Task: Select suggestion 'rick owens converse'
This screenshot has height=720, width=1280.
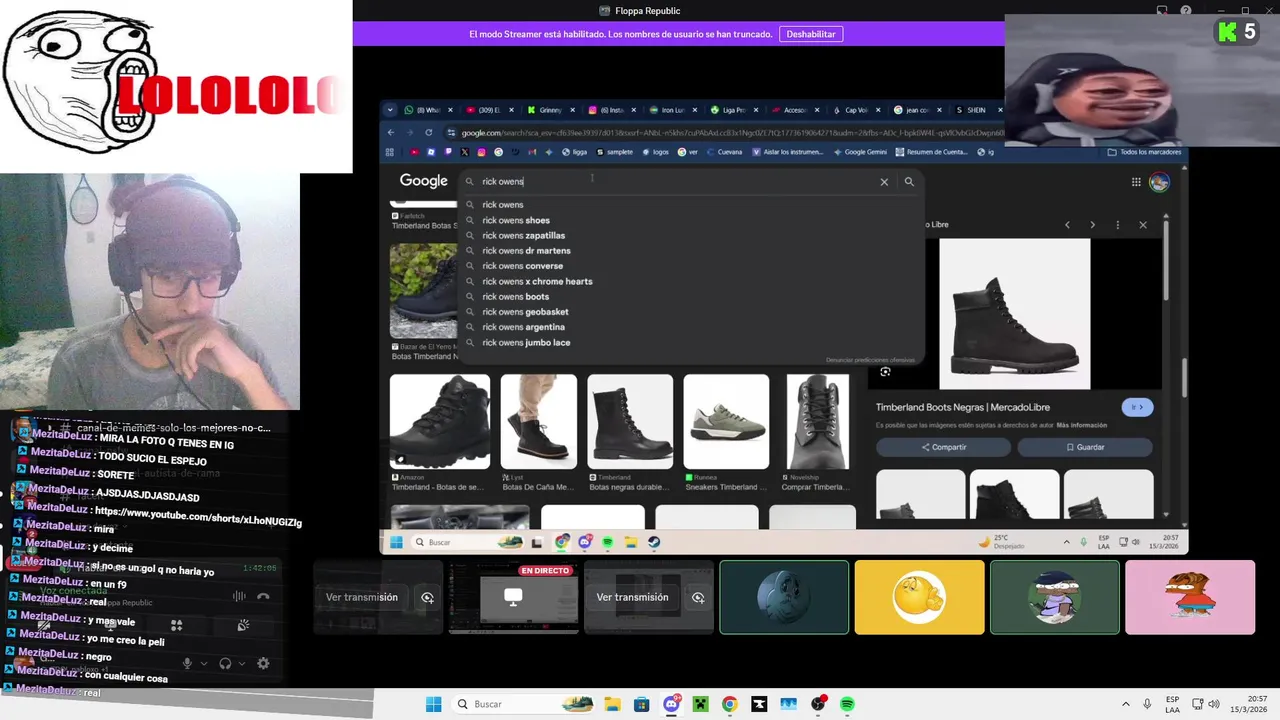Action: click(x=522, y=266)
